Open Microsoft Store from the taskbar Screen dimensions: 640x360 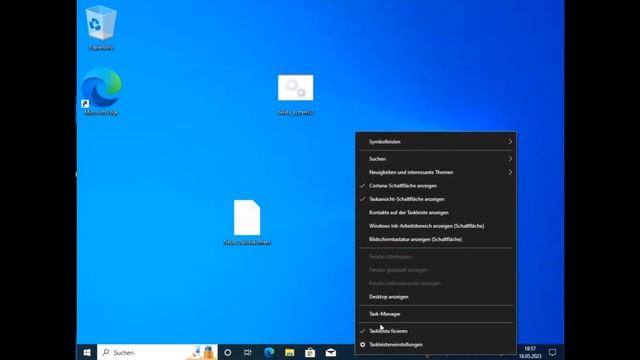point(310,352)
